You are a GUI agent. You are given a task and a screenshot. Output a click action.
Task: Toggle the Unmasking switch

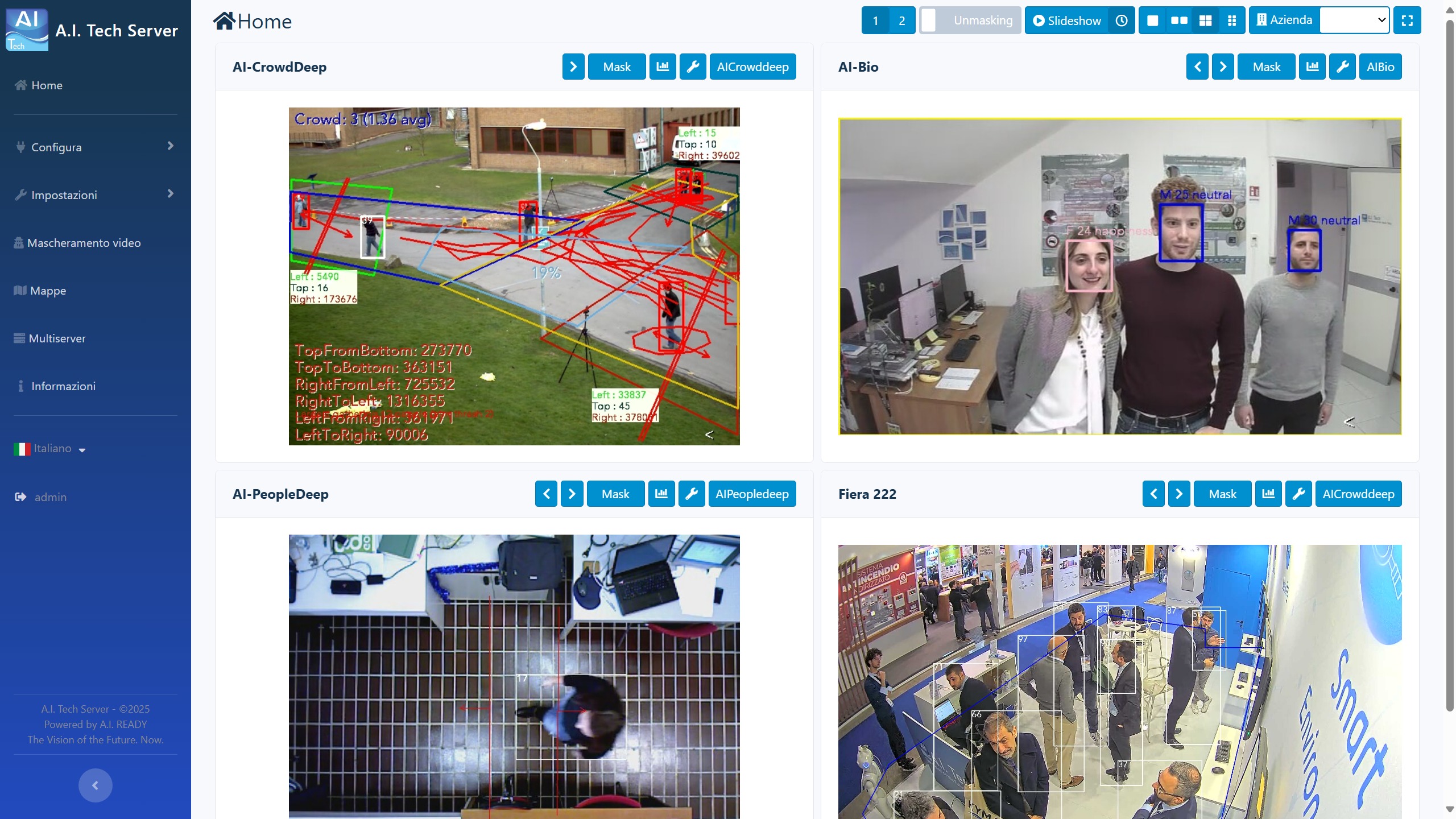click(970, 20)
